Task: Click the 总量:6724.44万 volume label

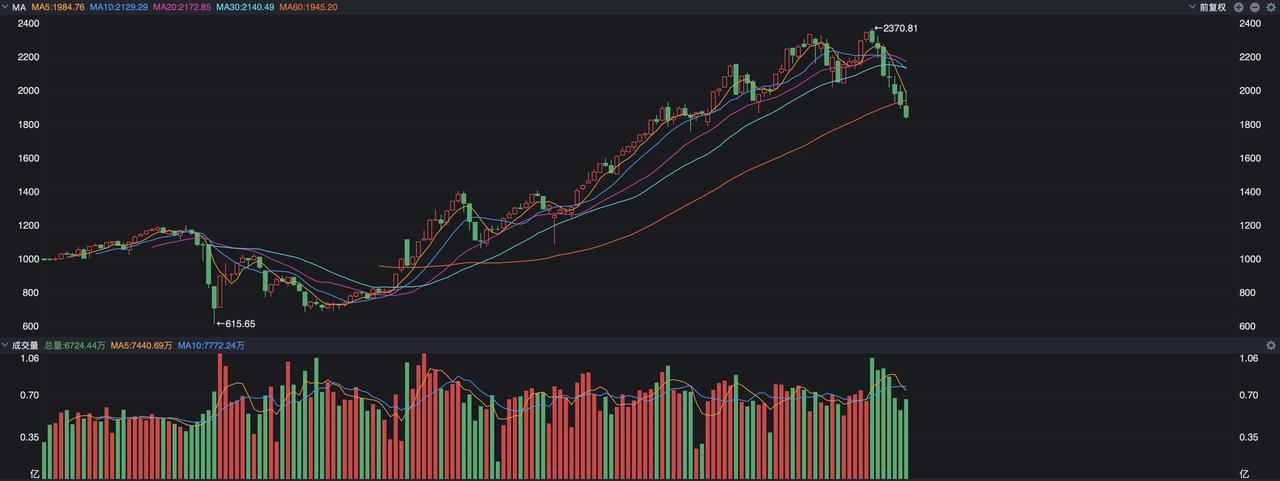Action: [75, 345]
